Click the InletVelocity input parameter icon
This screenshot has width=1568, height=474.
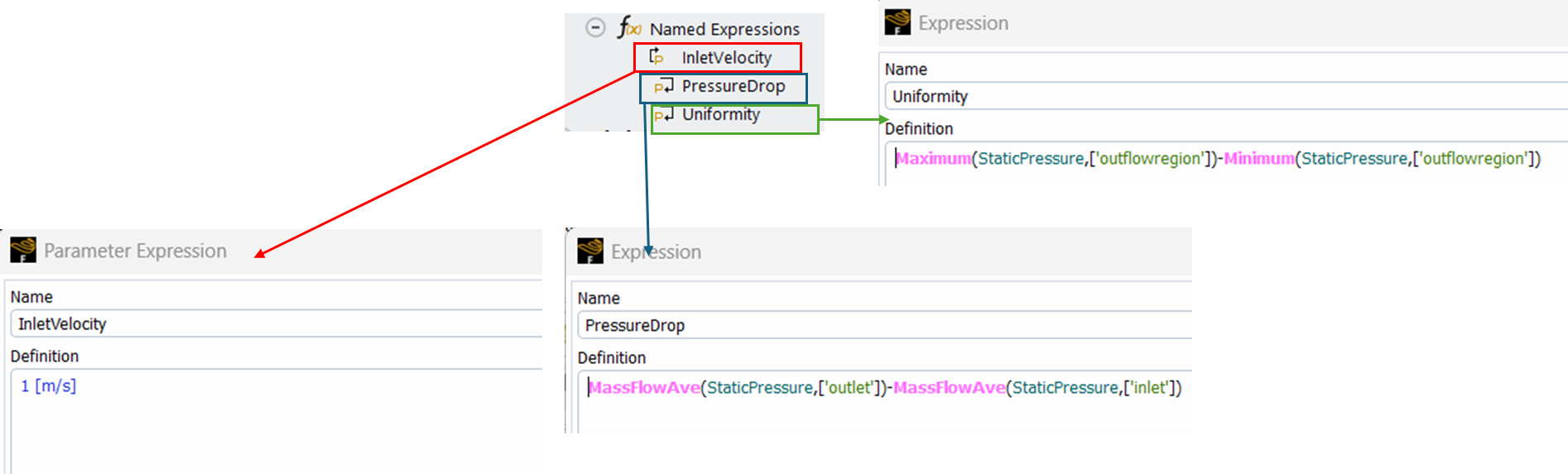coord(657,57)
